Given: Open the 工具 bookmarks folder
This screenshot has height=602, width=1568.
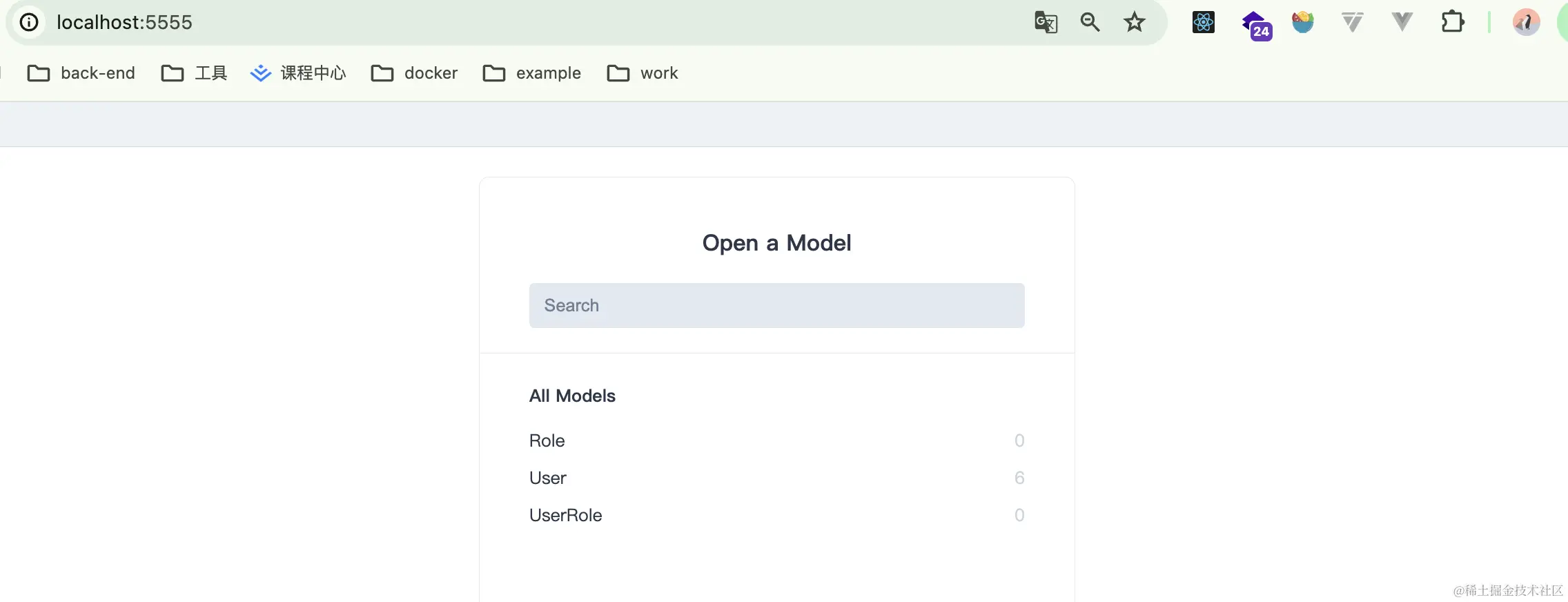Looking at the screenshot, I should [194, 73].
